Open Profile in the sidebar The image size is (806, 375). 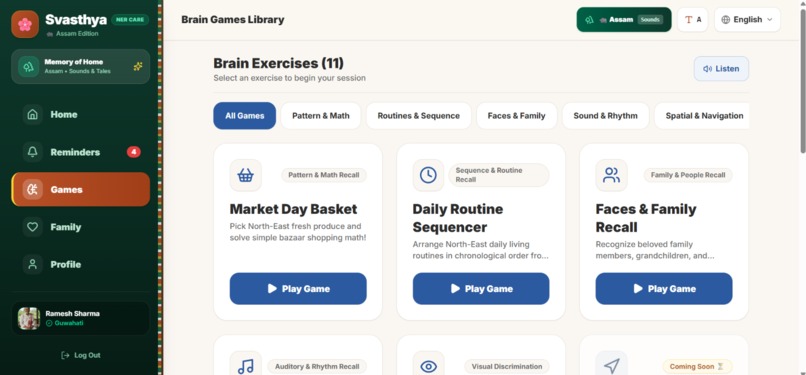tap(81, 265)
